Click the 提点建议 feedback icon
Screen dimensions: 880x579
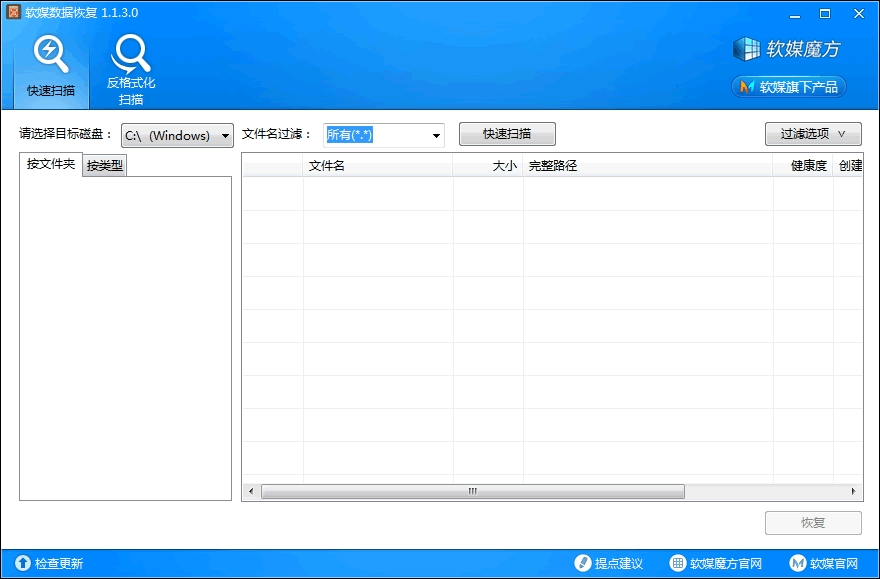583,564
